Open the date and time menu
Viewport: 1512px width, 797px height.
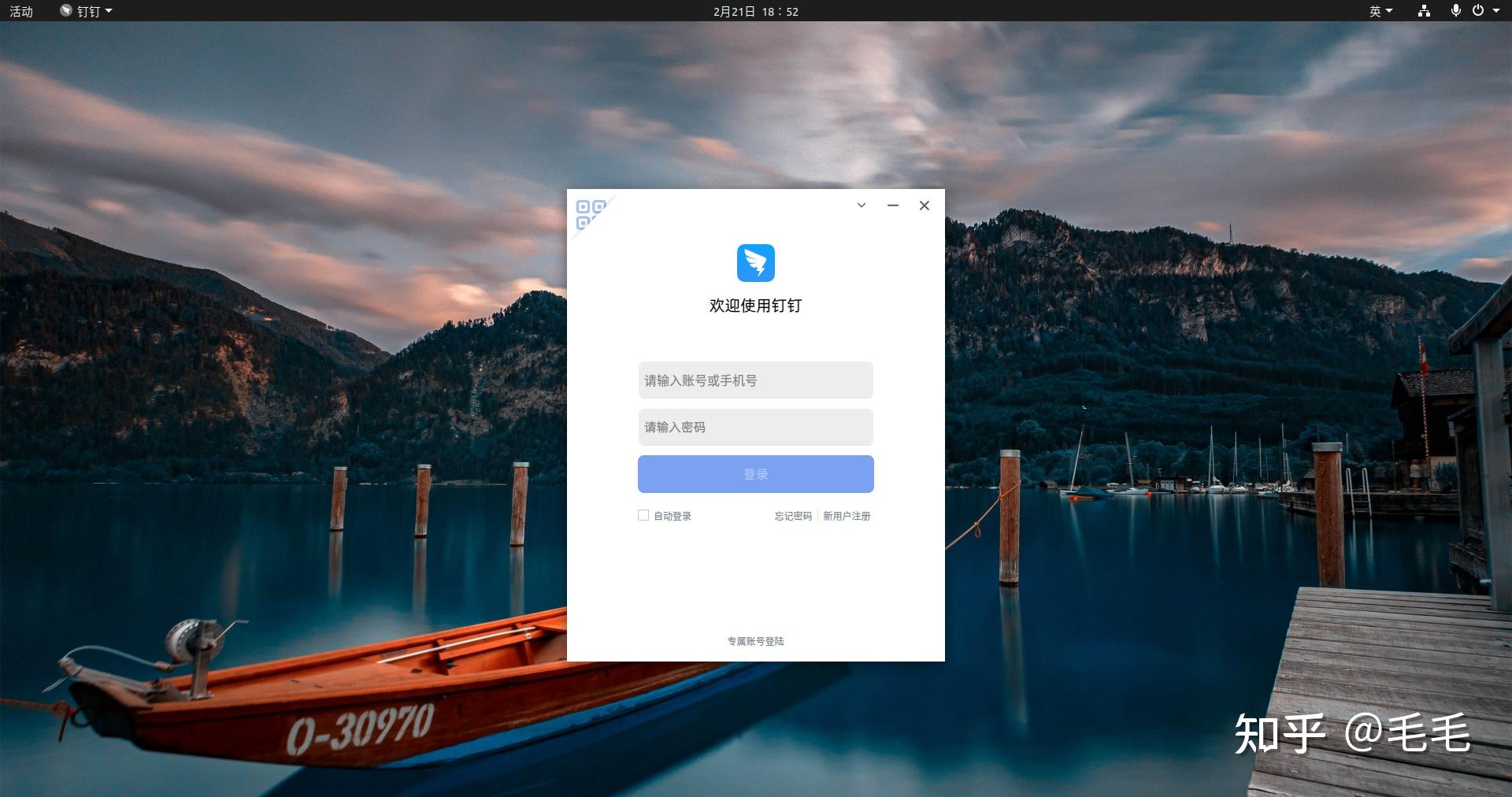(x=755, y=11)
